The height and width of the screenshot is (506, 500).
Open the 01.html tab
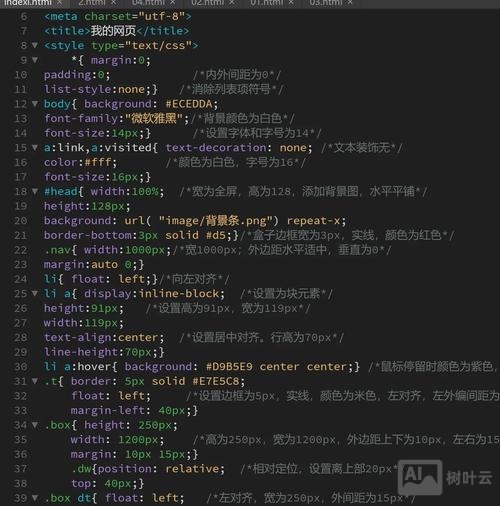pyautogui.click(x=266, y=3)
